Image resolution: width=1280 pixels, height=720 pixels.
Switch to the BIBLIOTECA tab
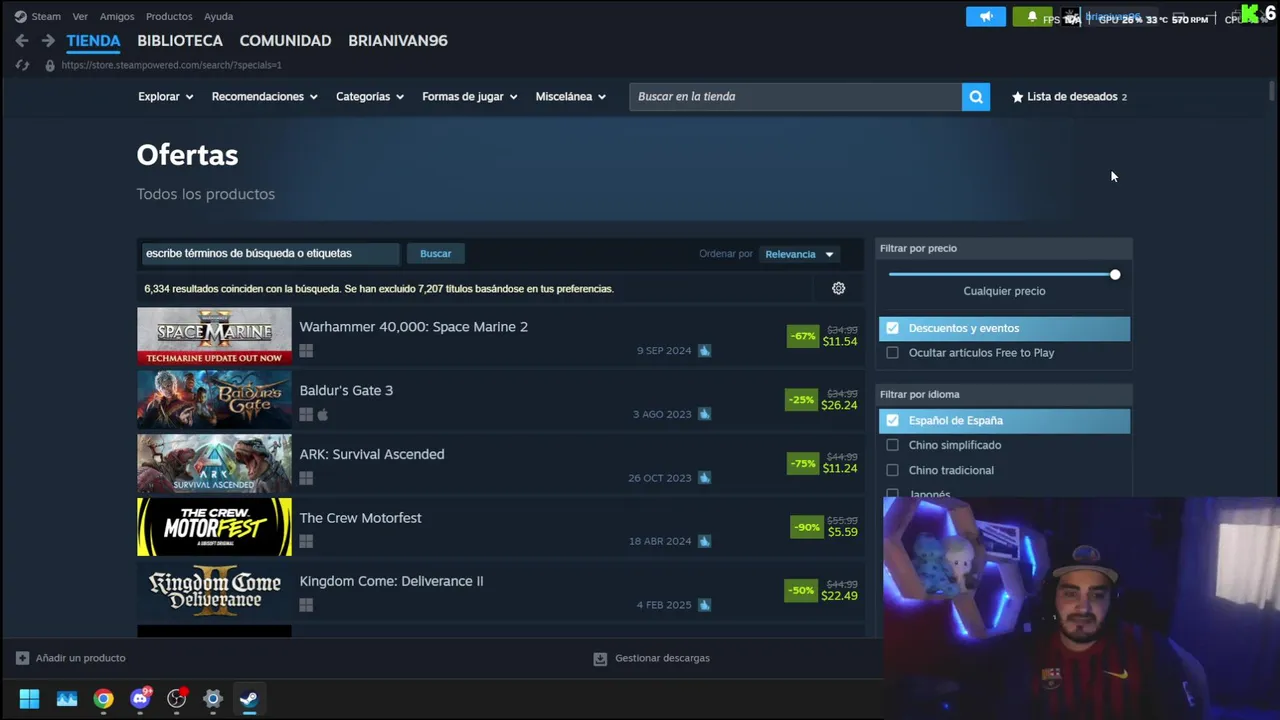(180, 41)
